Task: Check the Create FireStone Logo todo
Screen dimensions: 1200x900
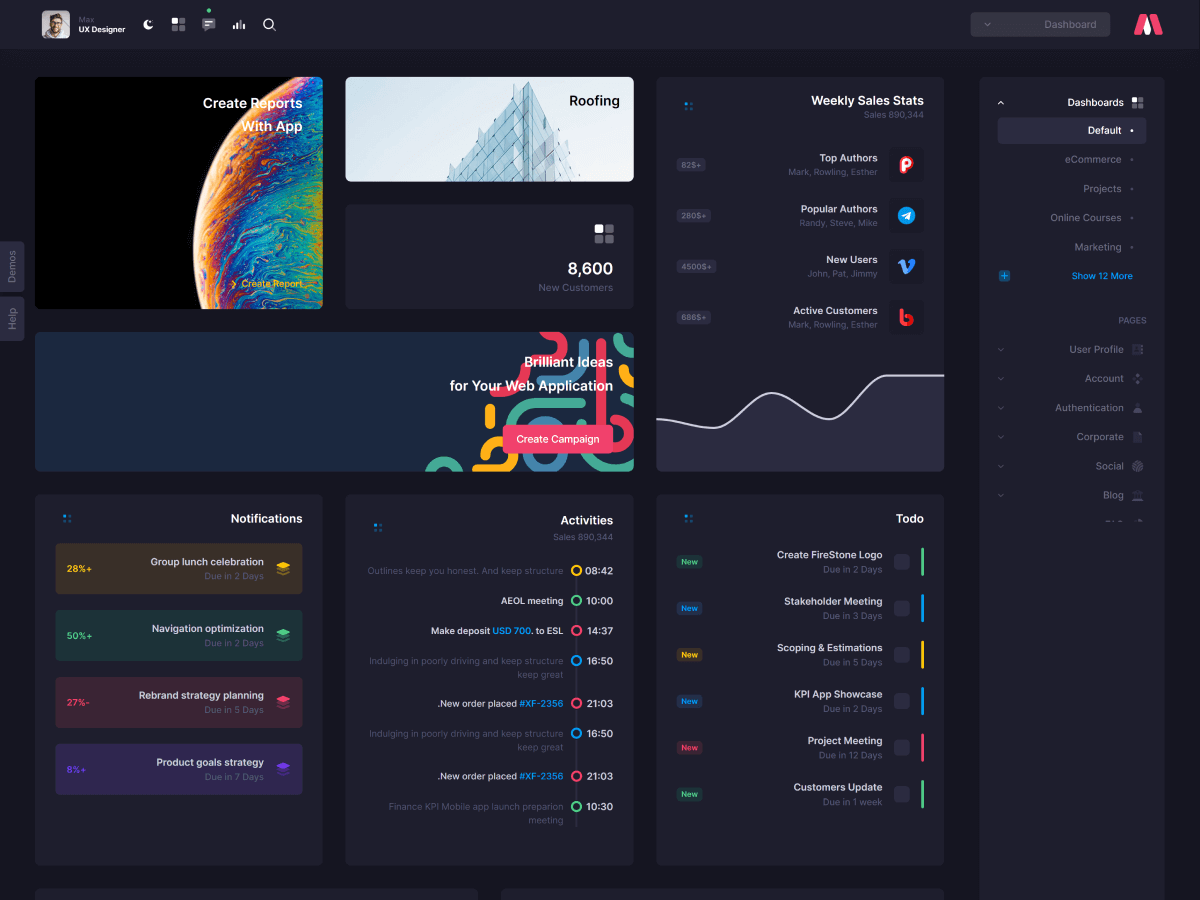Action: pyautogui.click(x=902, y=562)
